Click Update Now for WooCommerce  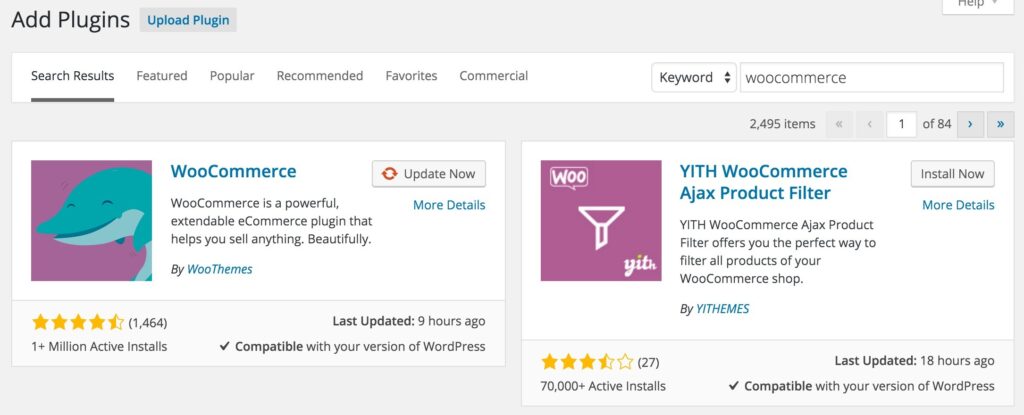(429, 174)
